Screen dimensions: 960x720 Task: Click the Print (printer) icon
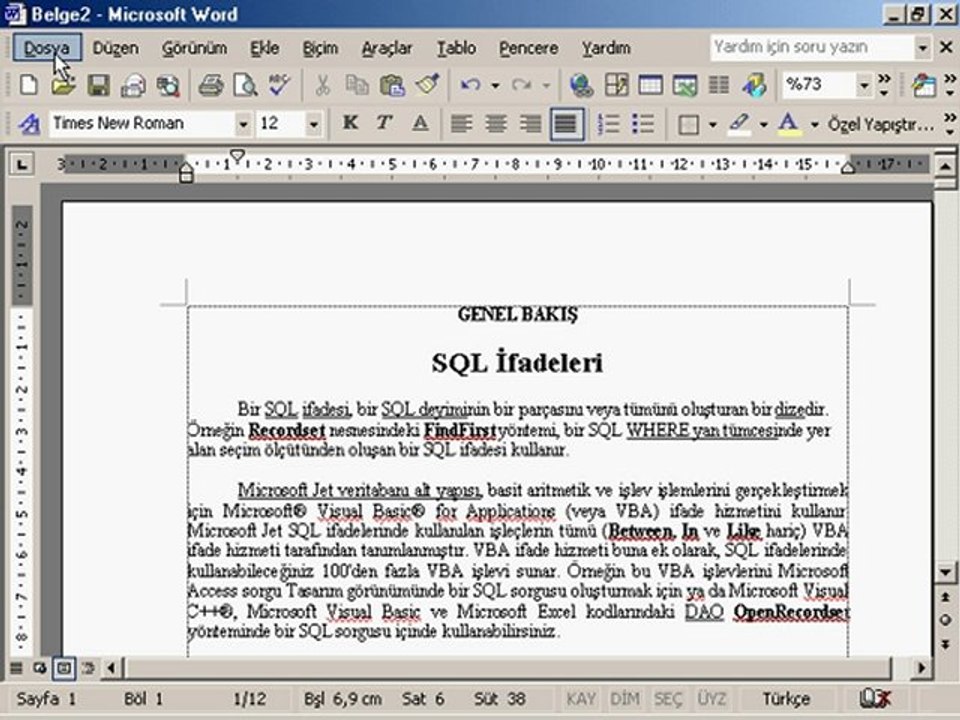pyautogui.click(x=211, y=85)
